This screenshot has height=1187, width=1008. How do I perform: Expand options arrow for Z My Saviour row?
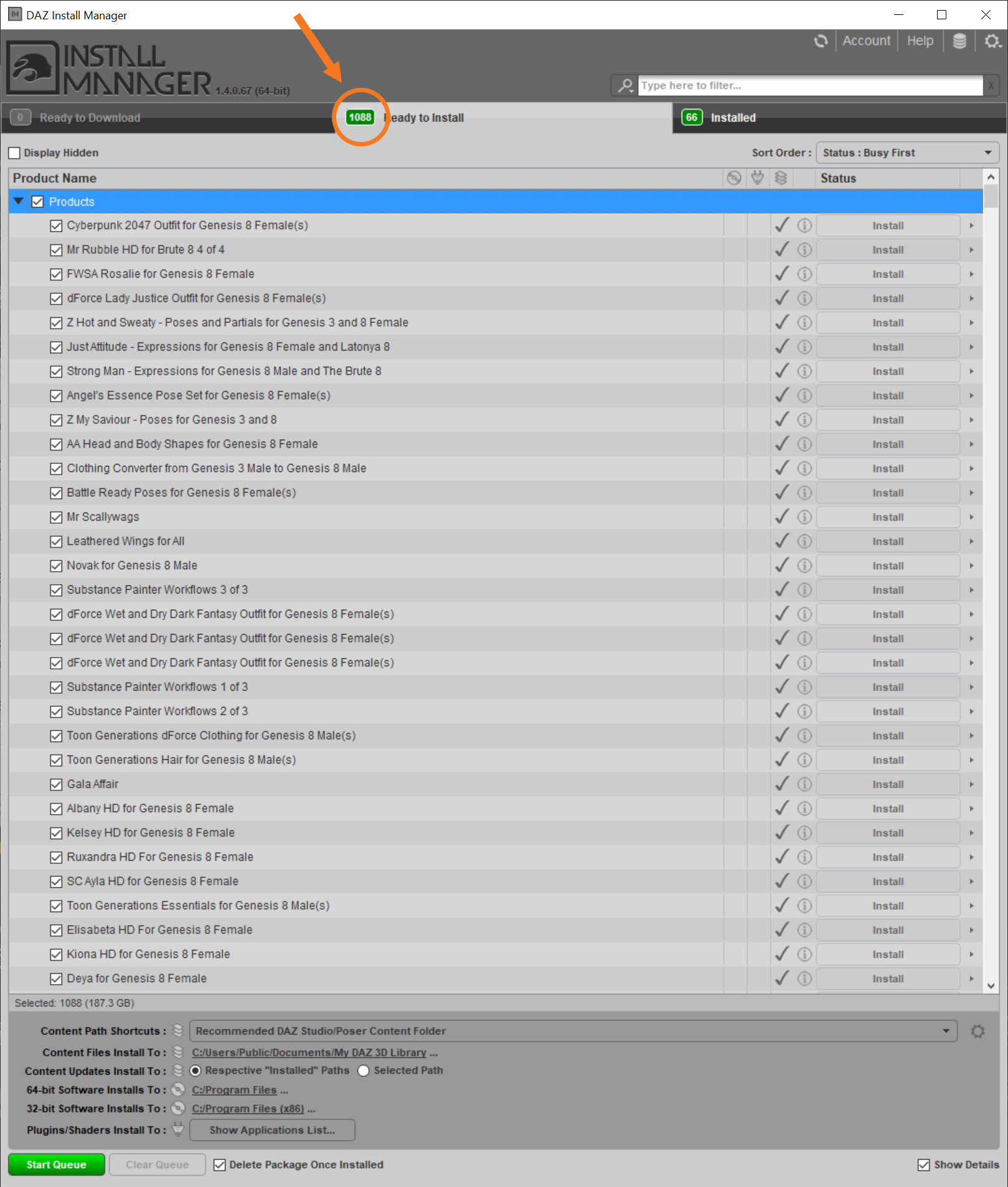coord(971,420)
